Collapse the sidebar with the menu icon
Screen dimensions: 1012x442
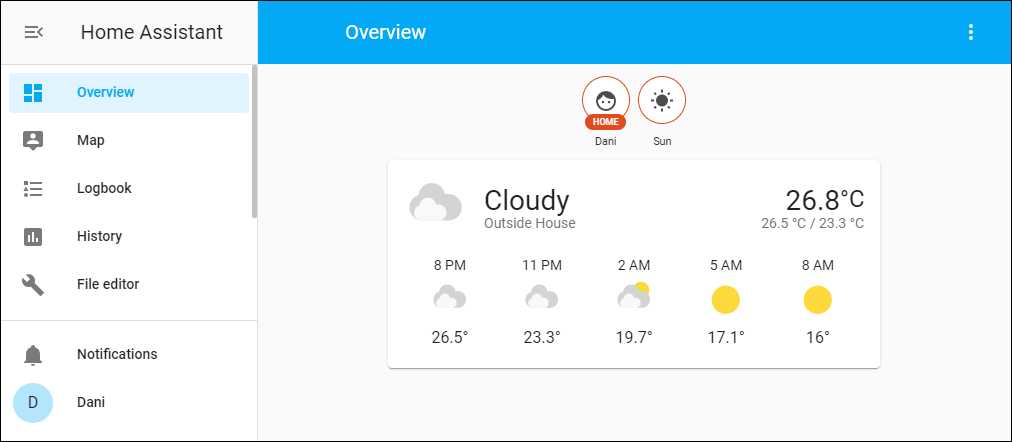[x=34, y=32]
